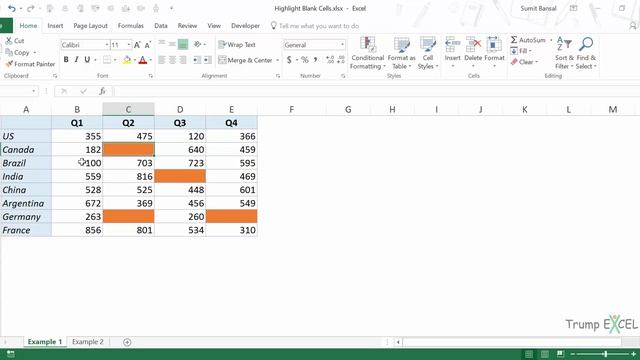Open the General number format dropdown
The width and height of the screenshot is (640, 360).
[342, 44]
